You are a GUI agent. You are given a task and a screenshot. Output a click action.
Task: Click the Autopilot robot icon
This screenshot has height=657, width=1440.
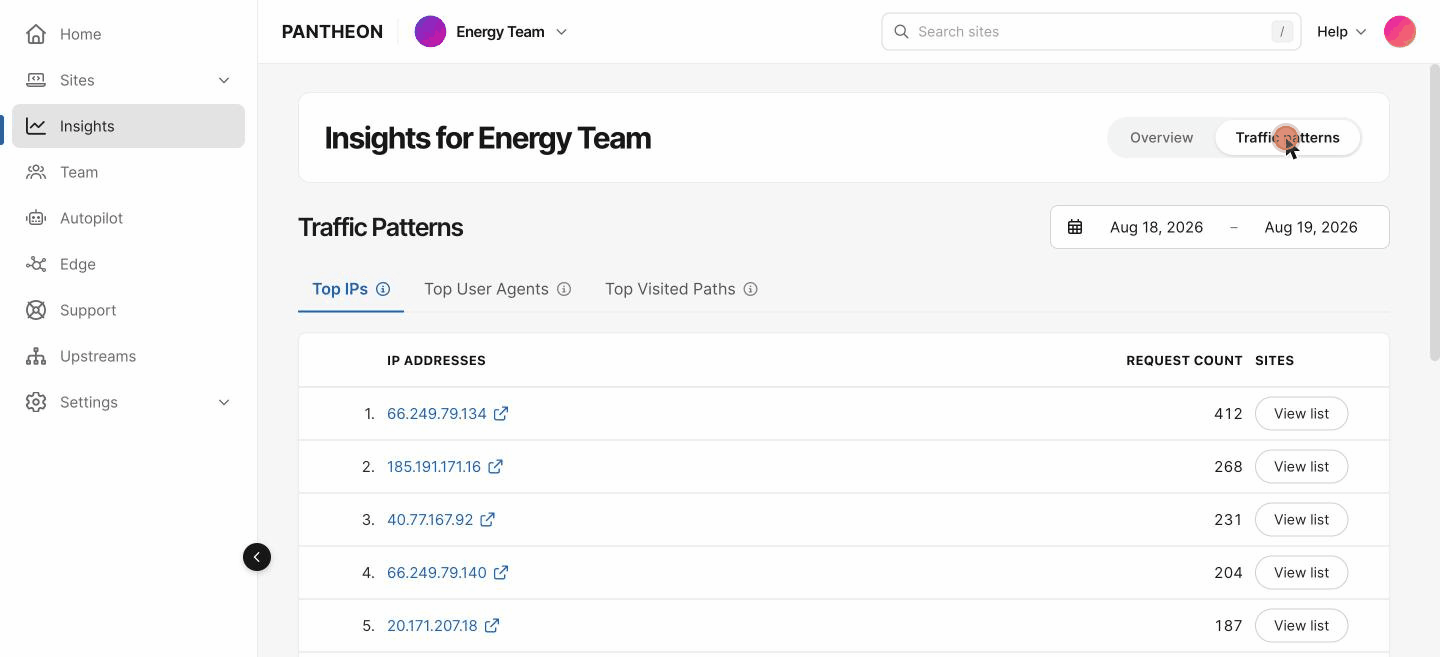pyautogui.click(x=36, y=218)
